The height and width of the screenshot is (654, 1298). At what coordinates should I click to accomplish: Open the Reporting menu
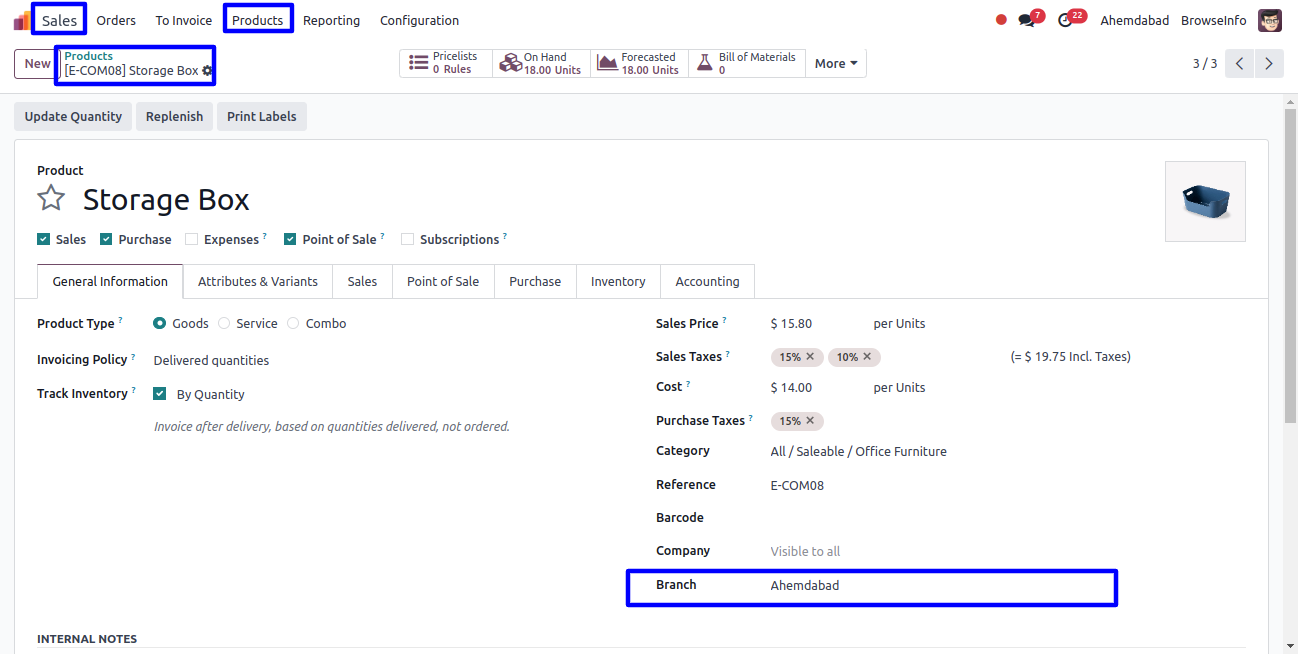(331, 20)
